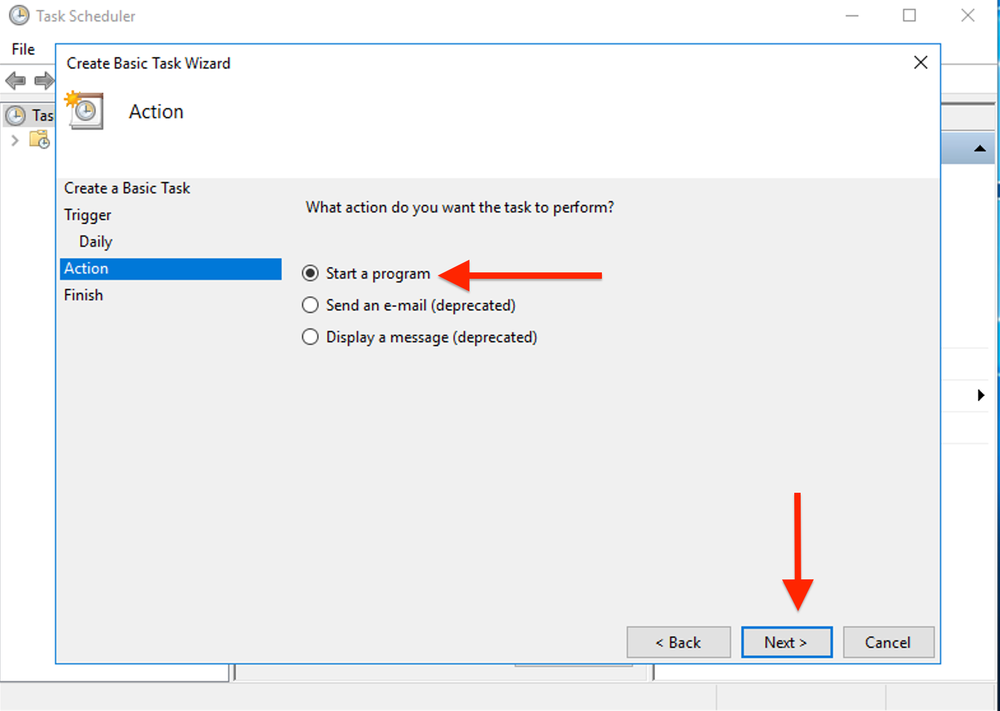Viewport: 1000px width, 711px height.
Task: Click the Task Scheduler Library folder icon
Action: pos(40,139)
